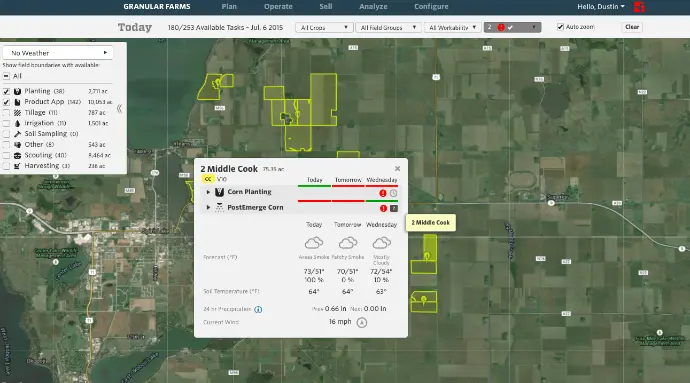Click the PostEmerge Corn dark square icon

pyautogui.click(x=394, y=208)
